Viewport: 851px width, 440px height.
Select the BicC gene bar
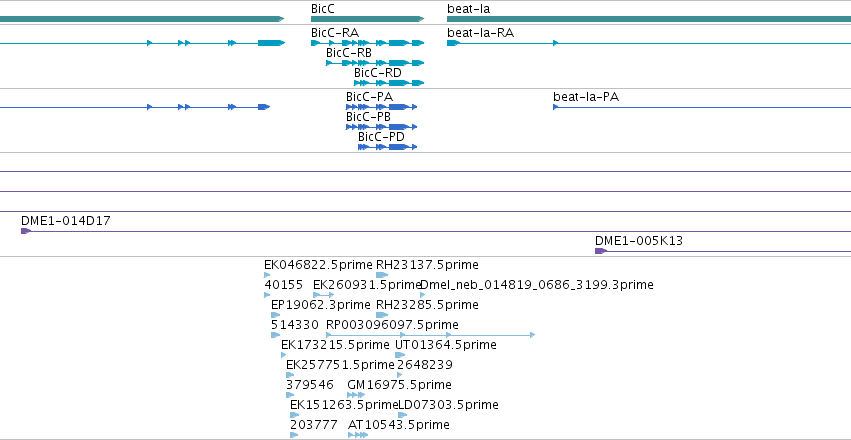point(367,19)
